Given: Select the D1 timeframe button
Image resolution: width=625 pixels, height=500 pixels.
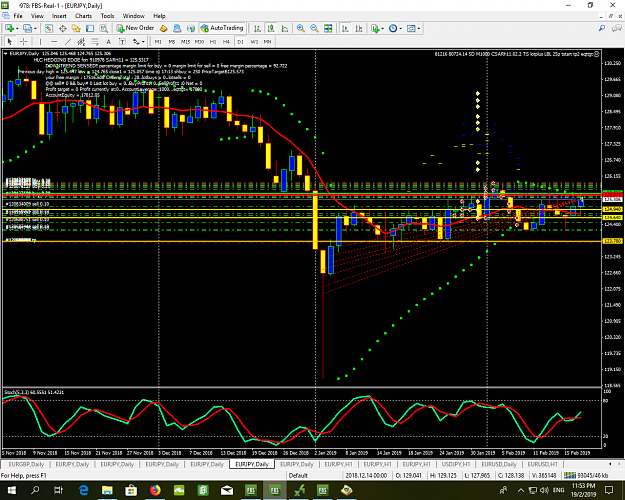Looking at the screenshot, I should click(x=240, y=41).
